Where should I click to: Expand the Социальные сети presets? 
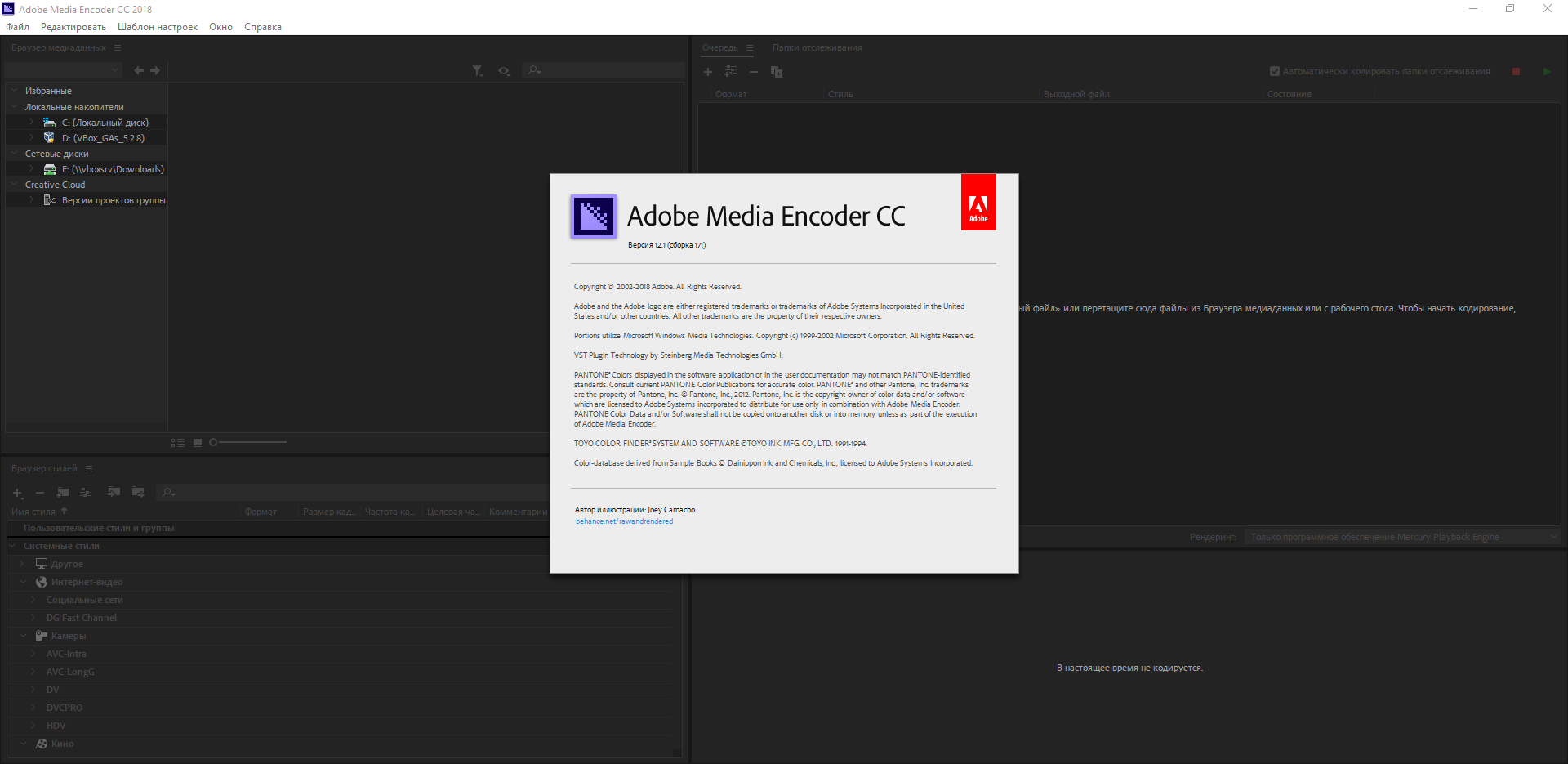33,600
